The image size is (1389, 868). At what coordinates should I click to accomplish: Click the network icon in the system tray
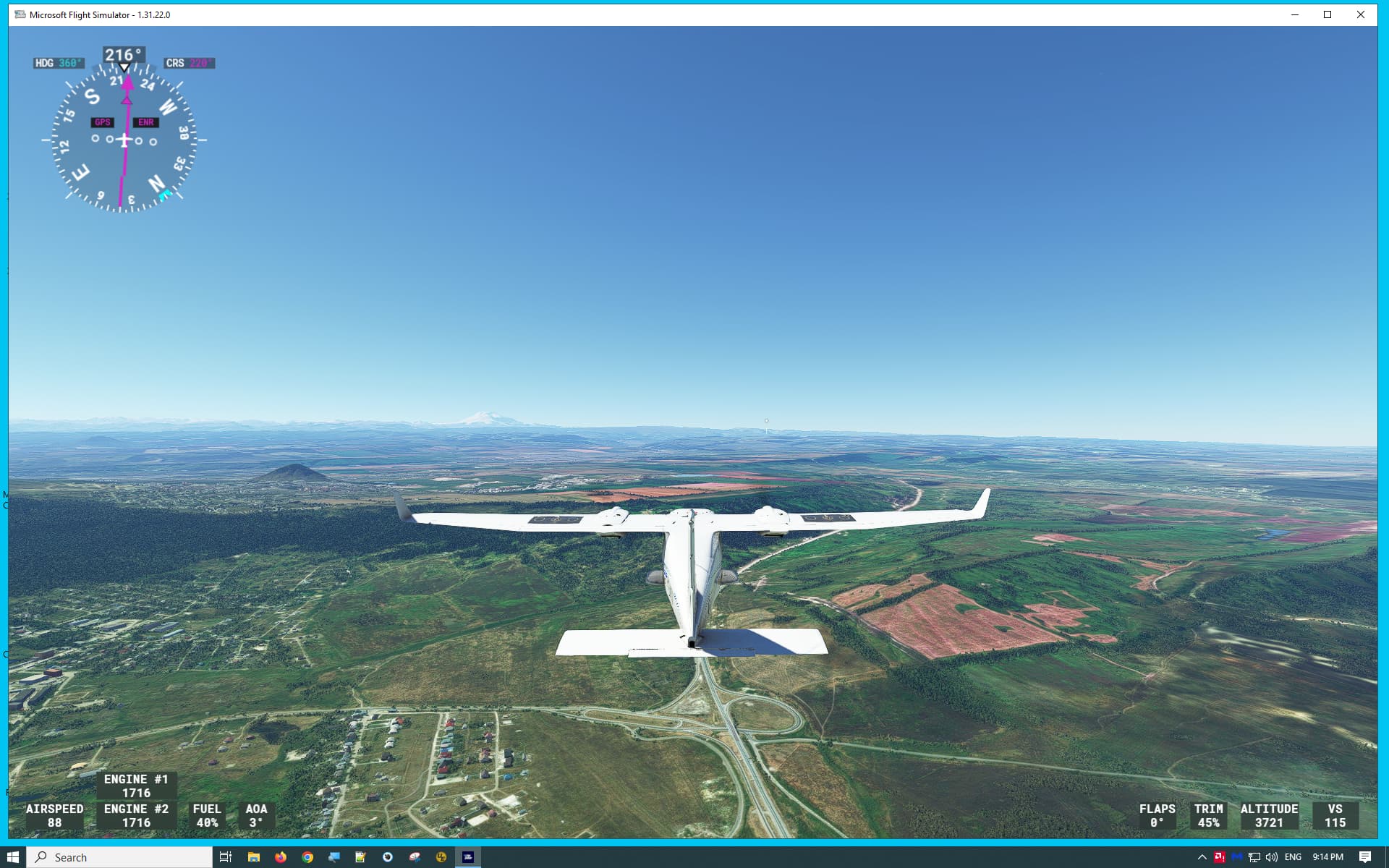pos(1254,856)
